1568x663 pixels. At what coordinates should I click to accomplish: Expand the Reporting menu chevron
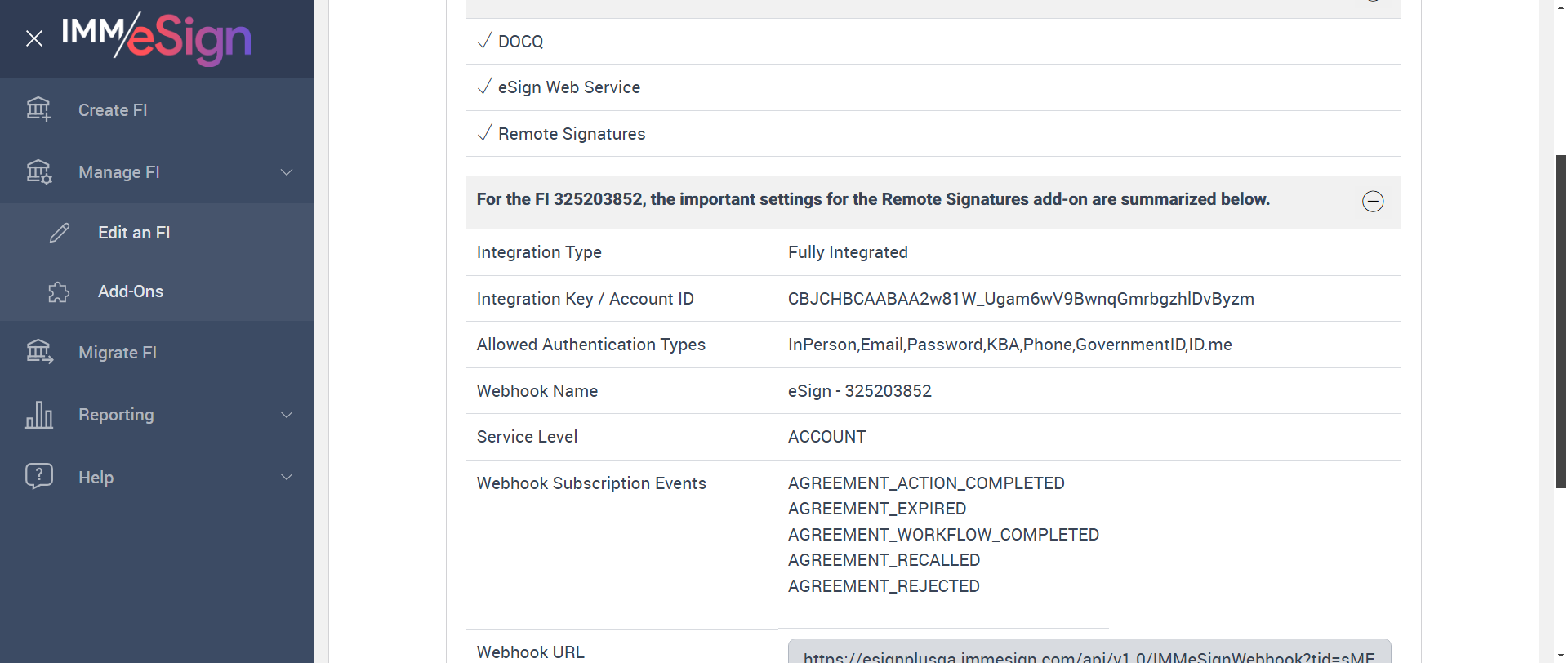click(x=287, y=415)
